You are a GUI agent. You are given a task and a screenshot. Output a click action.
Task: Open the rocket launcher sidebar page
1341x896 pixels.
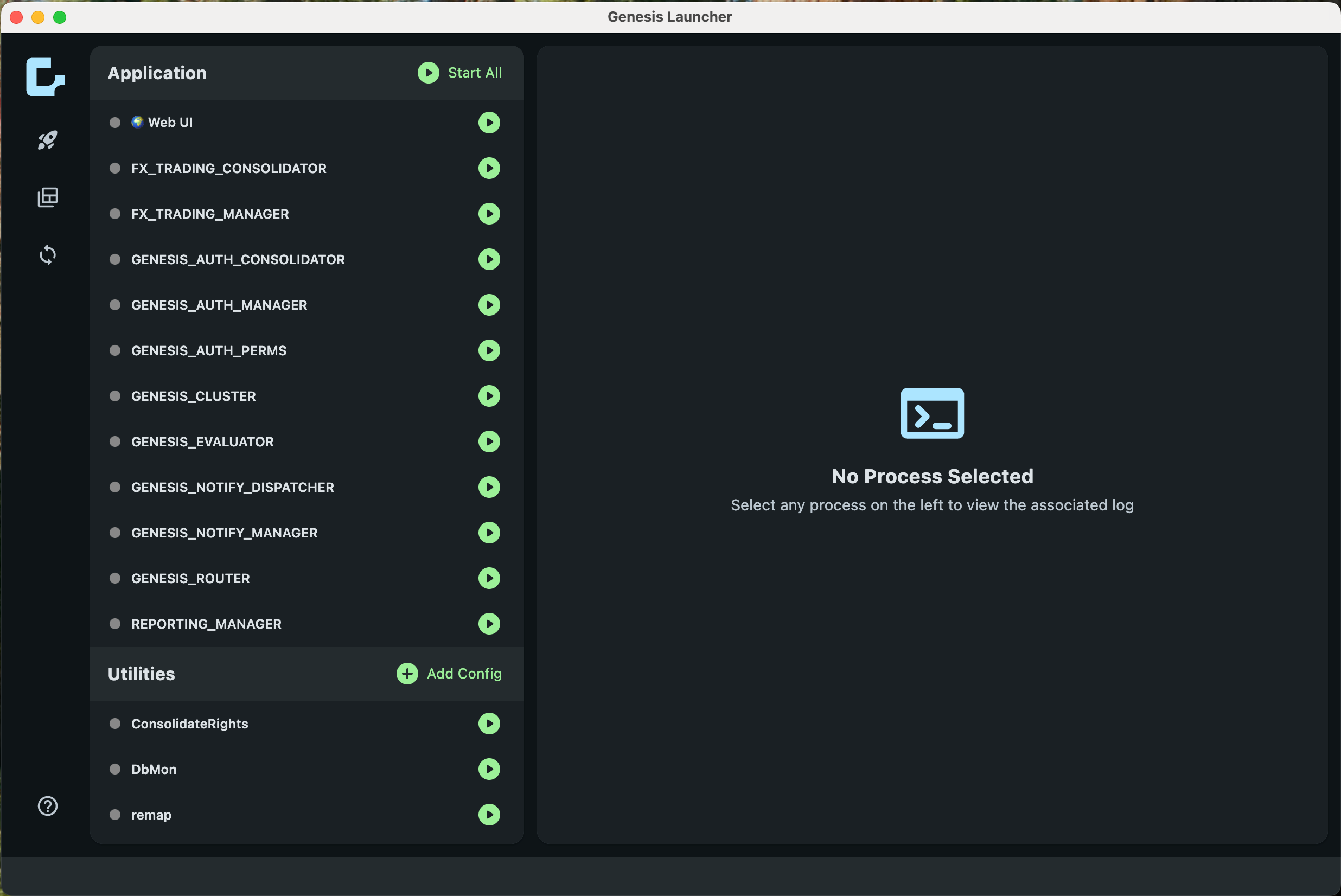[47, 140]
